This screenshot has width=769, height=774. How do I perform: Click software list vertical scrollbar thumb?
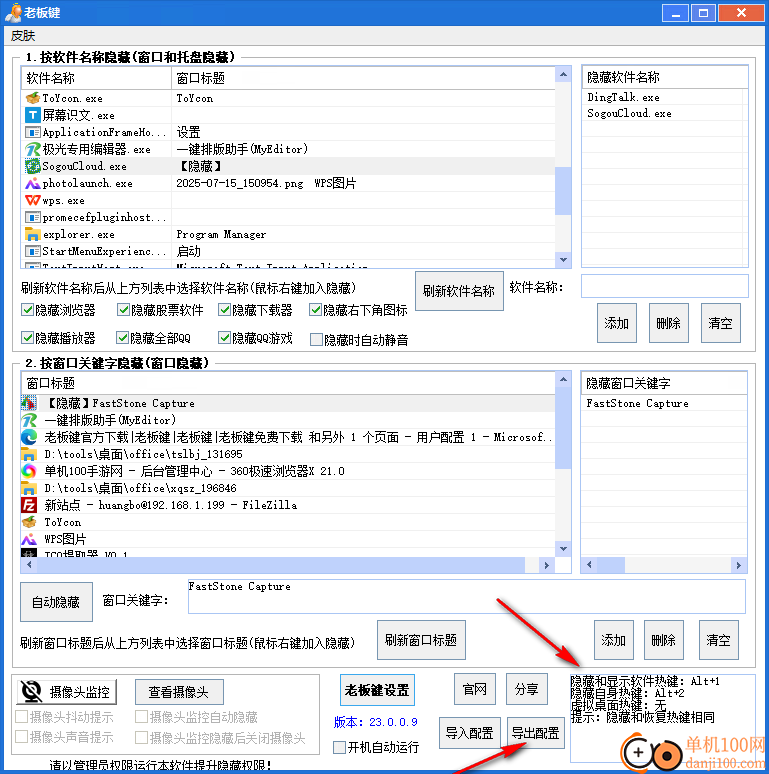point(563,191)
